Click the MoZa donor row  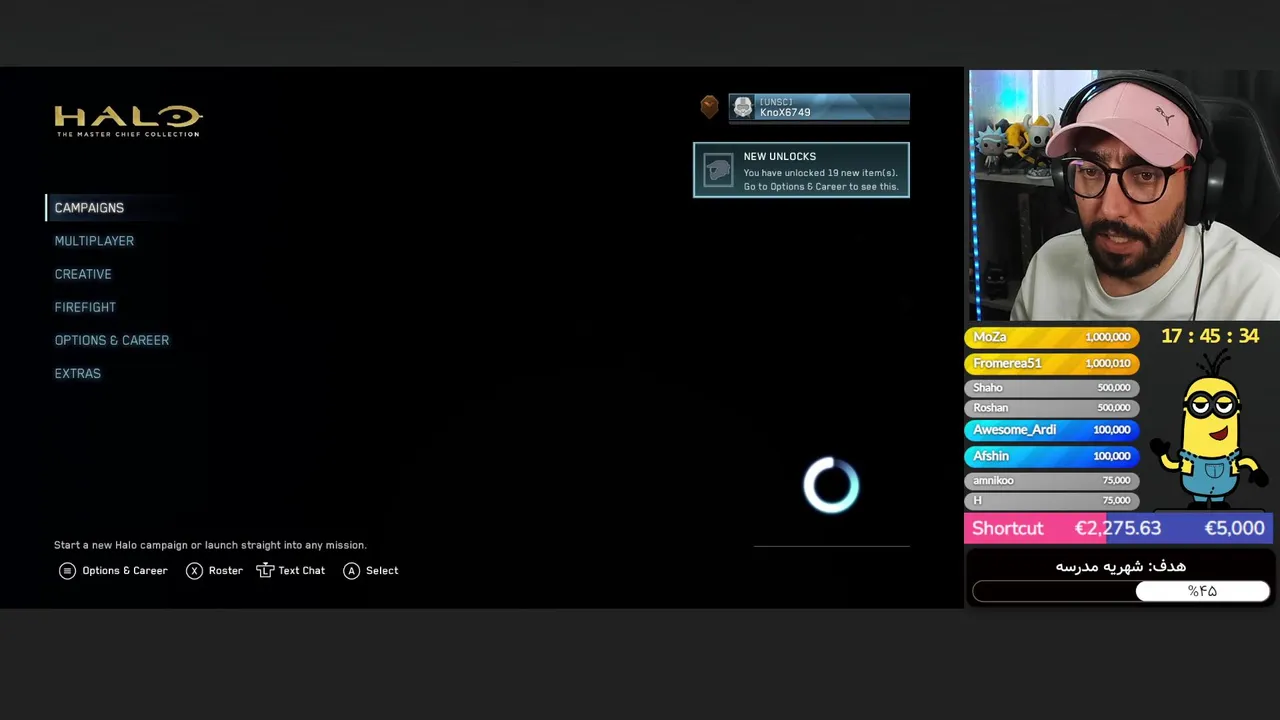(1051, 338)
